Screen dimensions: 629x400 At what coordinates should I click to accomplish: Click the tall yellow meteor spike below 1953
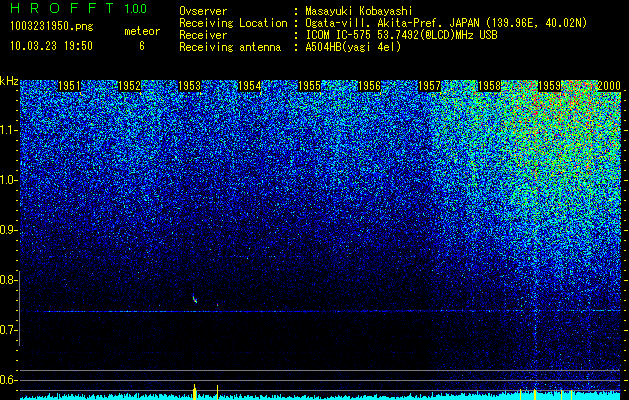(195, 392)
